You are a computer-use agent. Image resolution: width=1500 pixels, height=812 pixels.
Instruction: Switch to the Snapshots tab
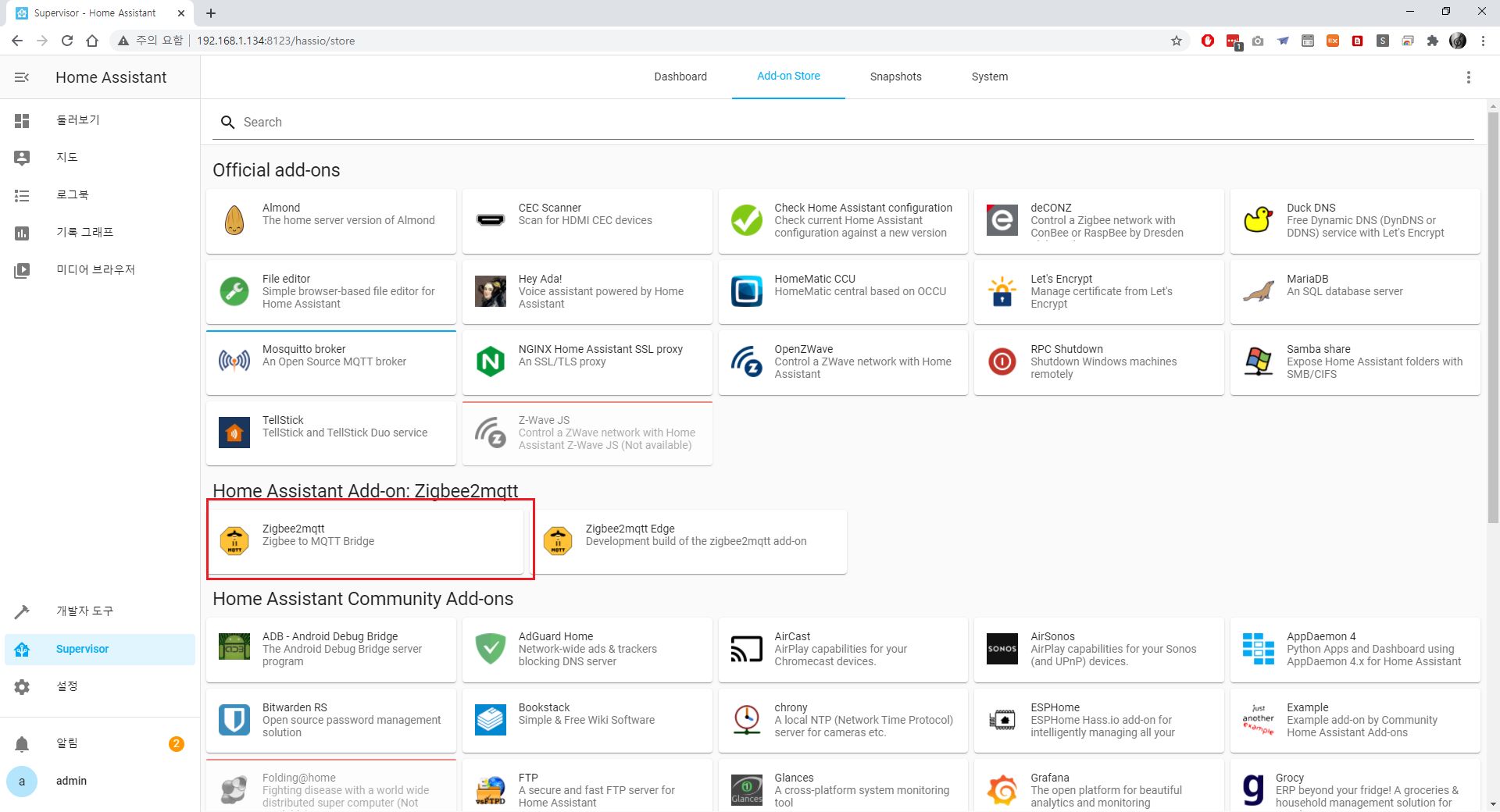tap(896, 77)
